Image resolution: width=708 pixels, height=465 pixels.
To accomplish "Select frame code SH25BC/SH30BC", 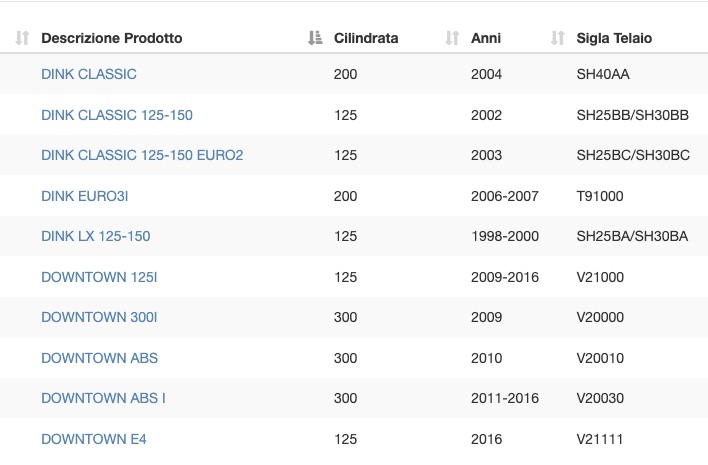I will pyautogui.click(x=633, y=155).
